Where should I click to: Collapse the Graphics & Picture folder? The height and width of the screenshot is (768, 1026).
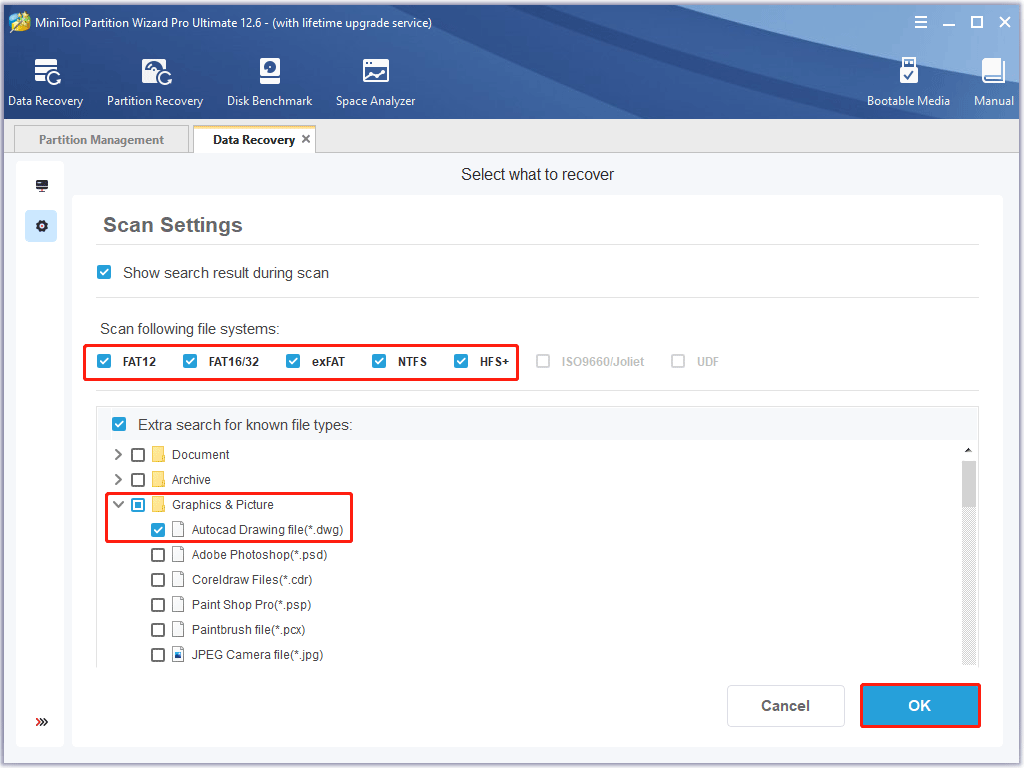coord(118,504)
